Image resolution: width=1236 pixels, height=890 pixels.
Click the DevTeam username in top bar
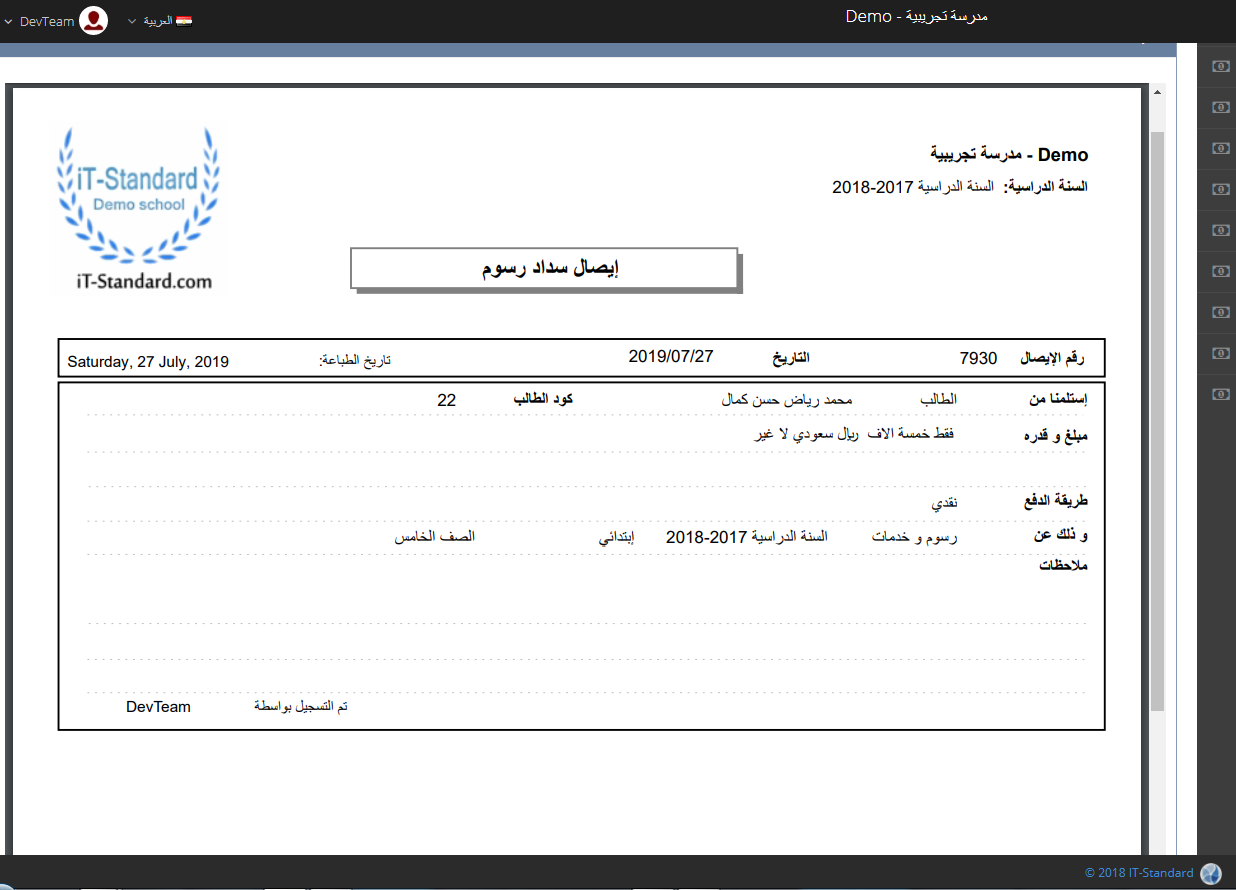tap(47, 21)
